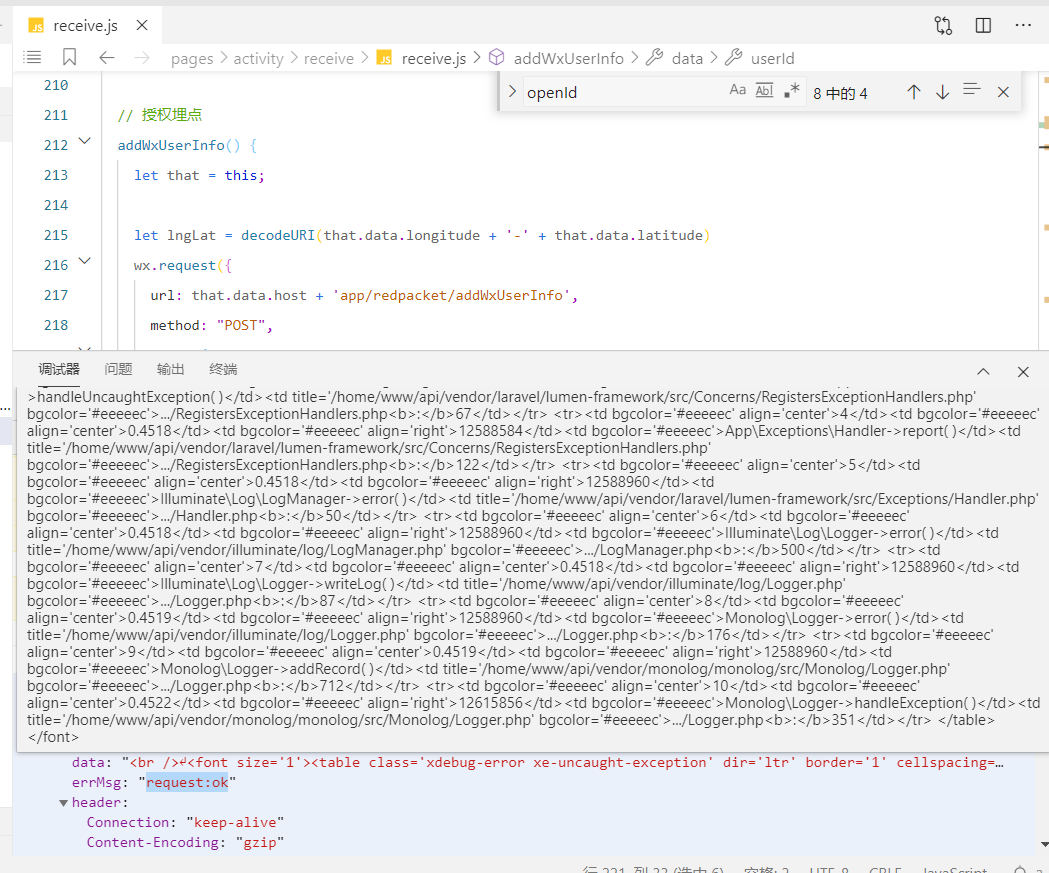Go to next match in find
Viewport: 1049px width, 873px height.
[942, 92]
